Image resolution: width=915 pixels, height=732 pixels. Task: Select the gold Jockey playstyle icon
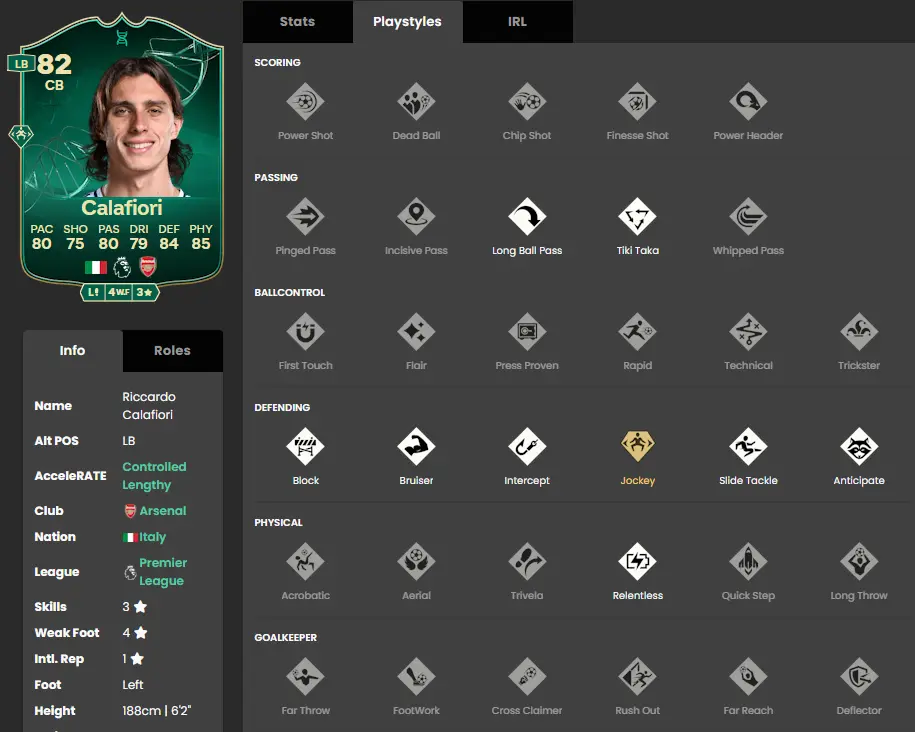[x=637, y=447]
